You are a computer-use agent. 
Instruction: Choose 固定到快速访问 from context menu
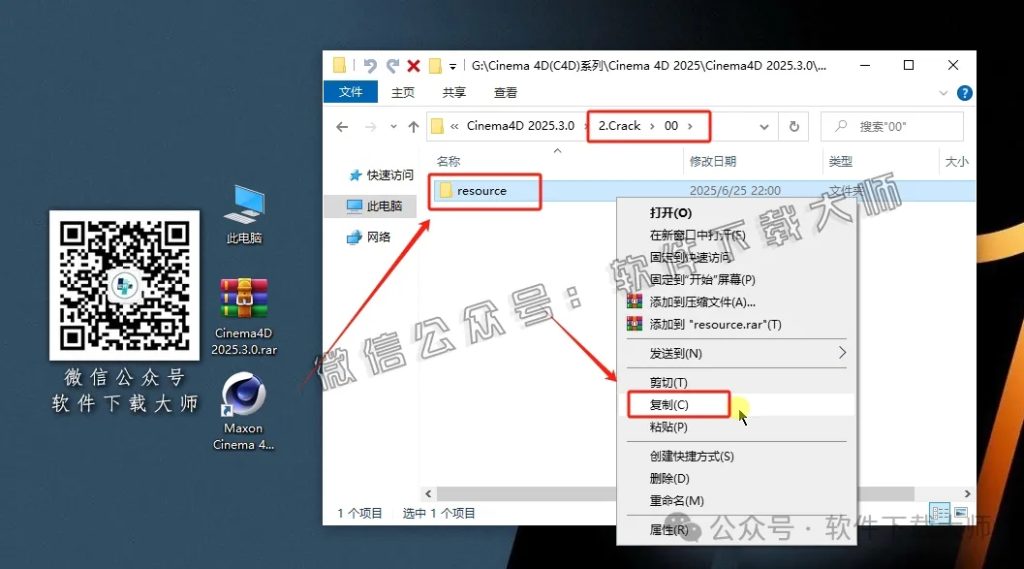coord(736,257)
